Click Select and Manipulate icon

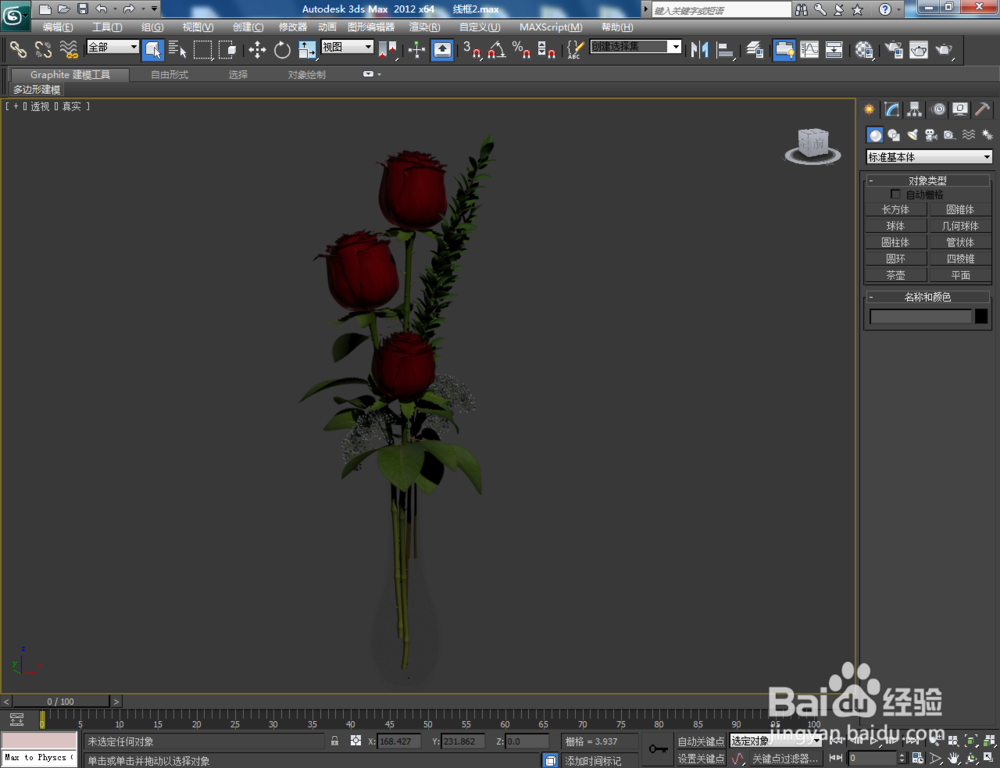click(x=416, y=49)
